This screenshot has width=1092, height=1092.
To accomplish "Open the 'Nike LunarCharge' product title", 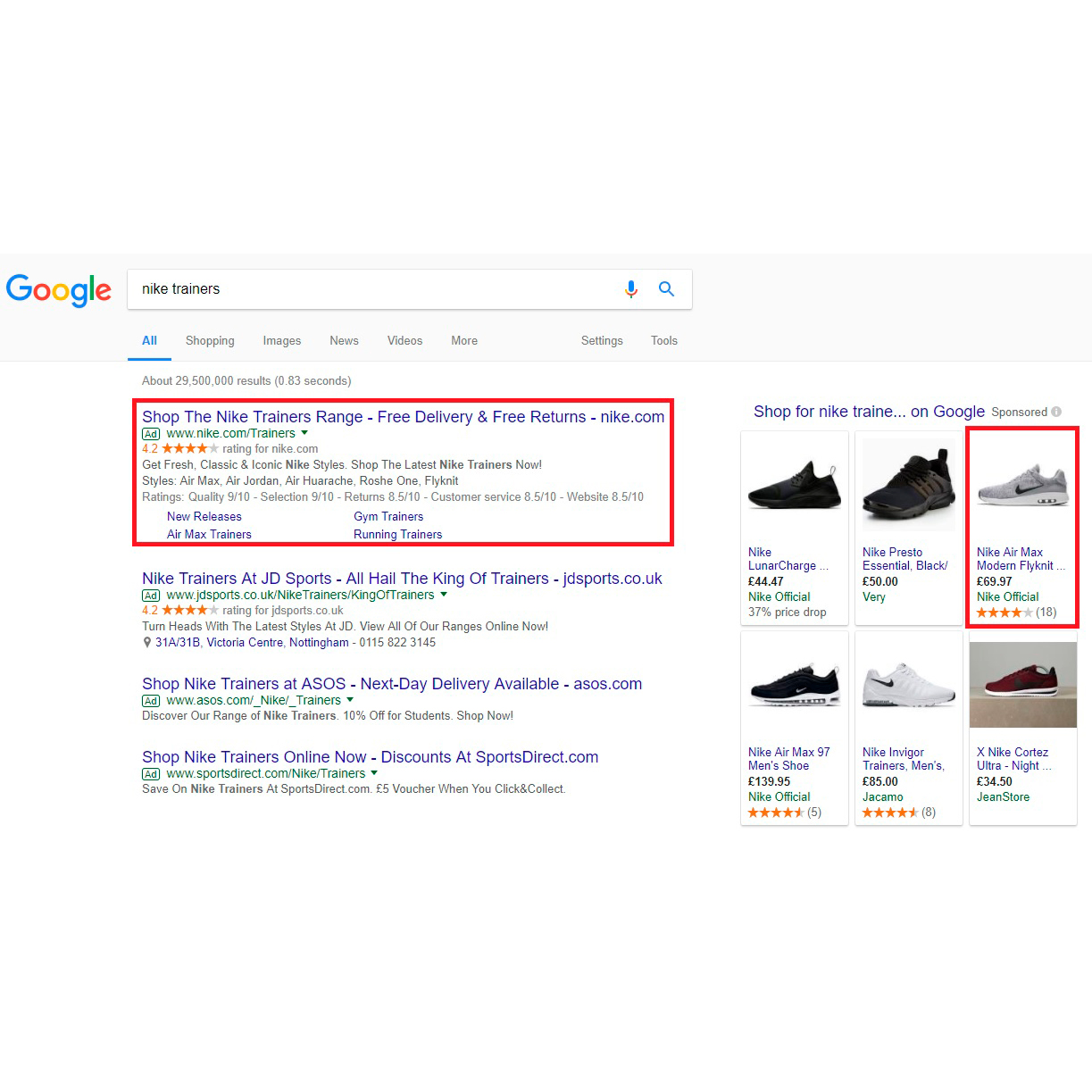I will [x=788, y=559].
